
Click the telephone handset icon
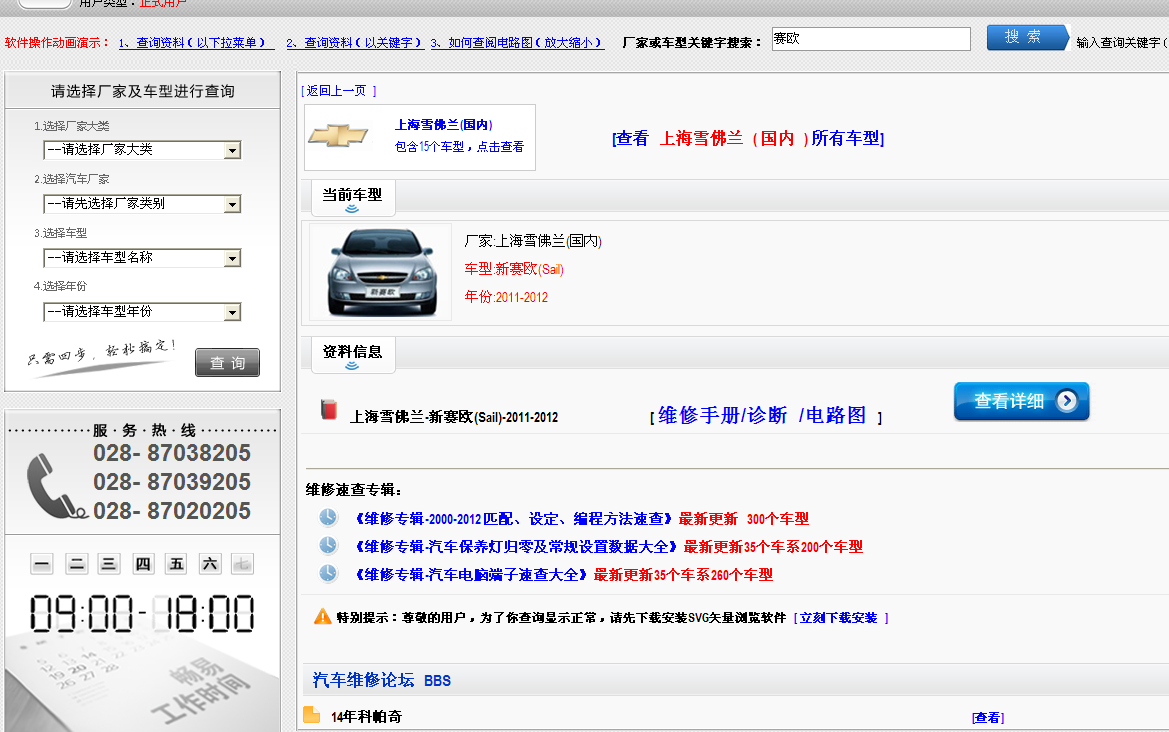(x=56, y=486)
